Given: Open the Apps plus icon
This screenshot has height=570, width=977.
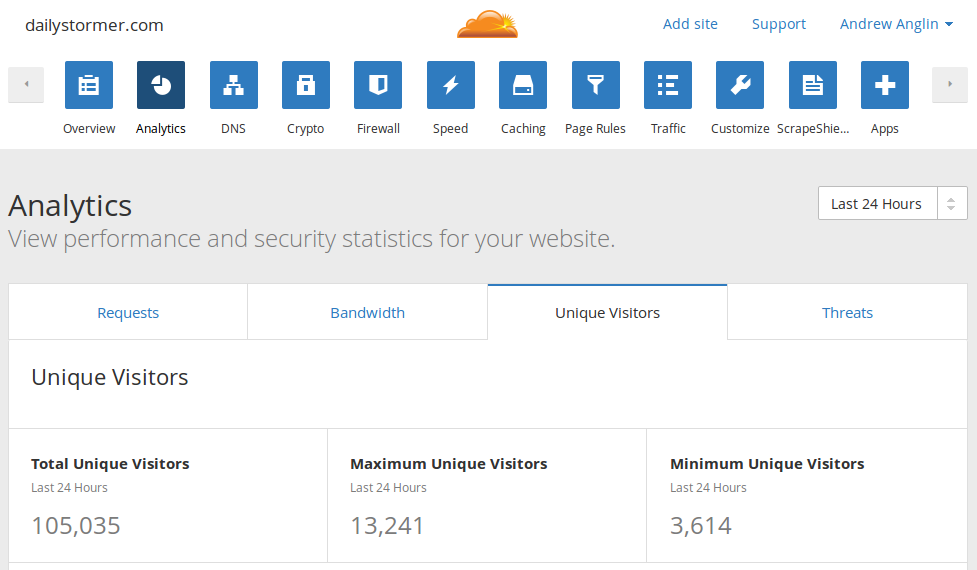Looking at the screenshot, I should click(x=885, y=85).
